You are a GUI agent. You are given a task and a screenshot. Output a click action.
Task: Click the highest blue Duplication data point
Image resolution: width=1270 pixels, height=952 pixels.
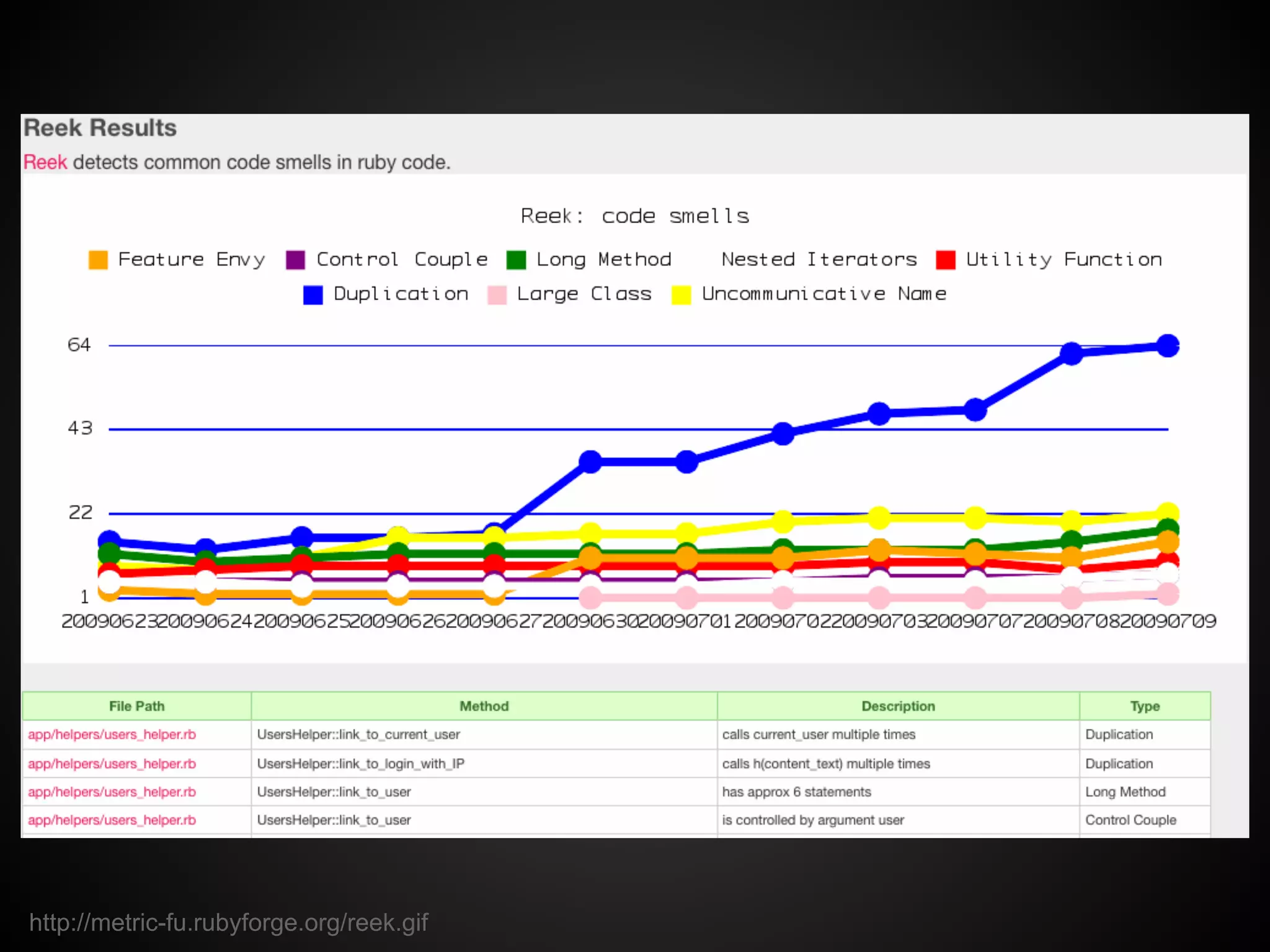1168,346
